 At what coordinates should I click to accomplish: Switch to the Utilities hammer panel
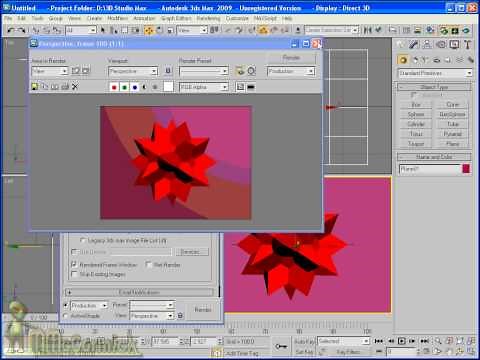[467, 44]
